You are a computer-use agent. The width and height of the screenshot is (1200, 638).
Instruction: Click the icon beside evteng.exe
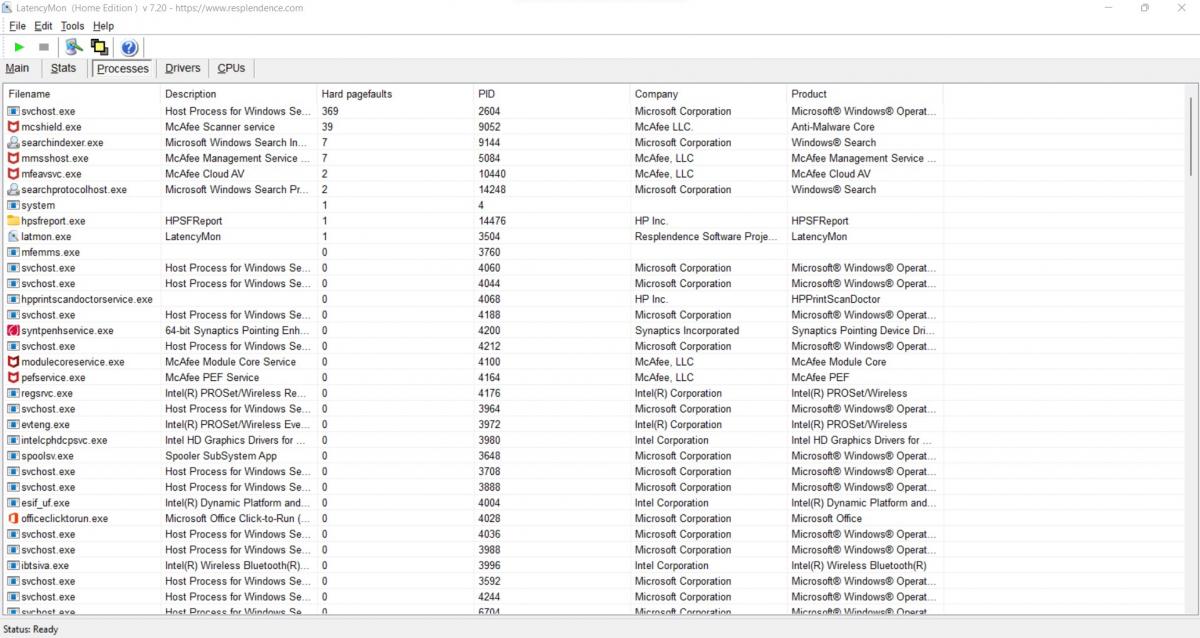click(13, 425)
